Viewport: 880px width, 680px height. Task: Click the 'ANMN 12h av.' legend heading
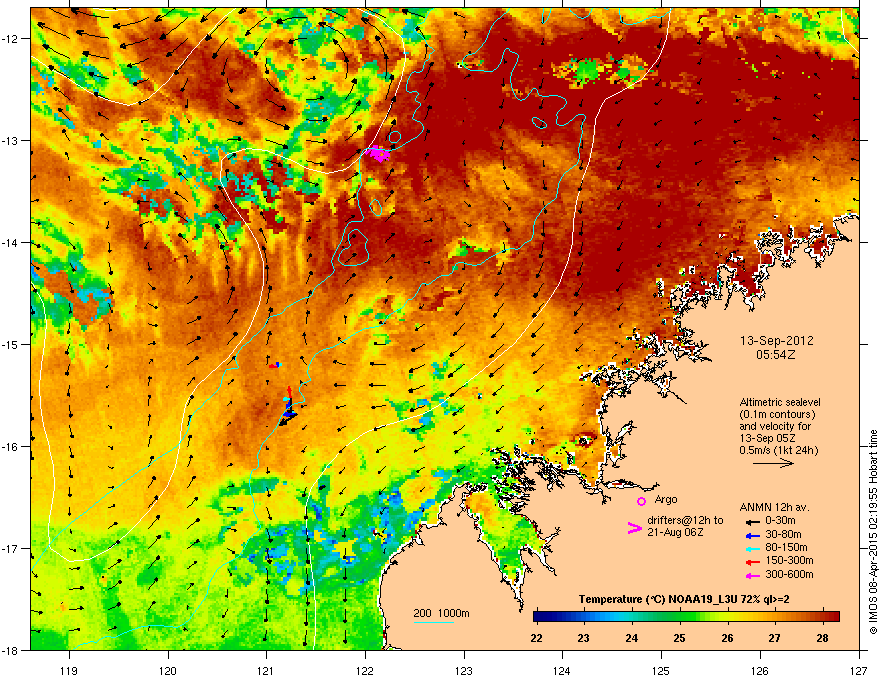pyautogui.click(x=774, y=507)
